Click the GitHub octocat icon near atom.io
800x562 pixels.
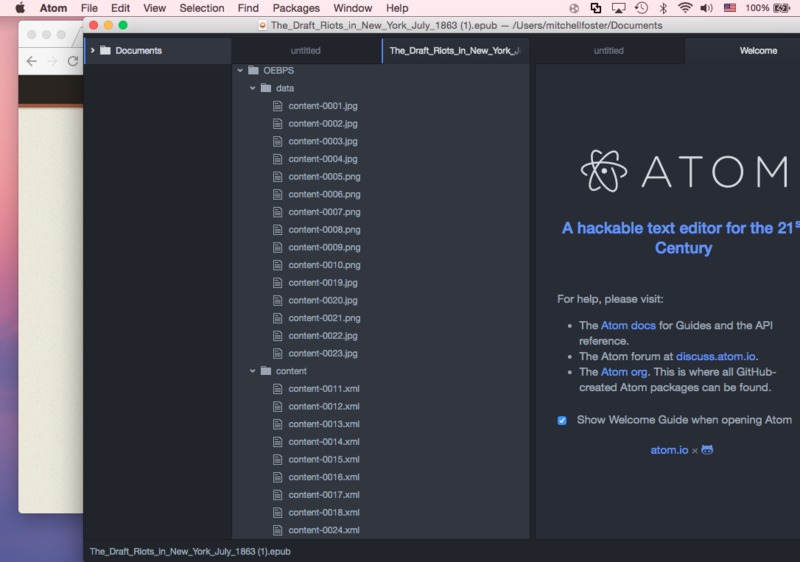pyautogui.click(x=707, y=450)
